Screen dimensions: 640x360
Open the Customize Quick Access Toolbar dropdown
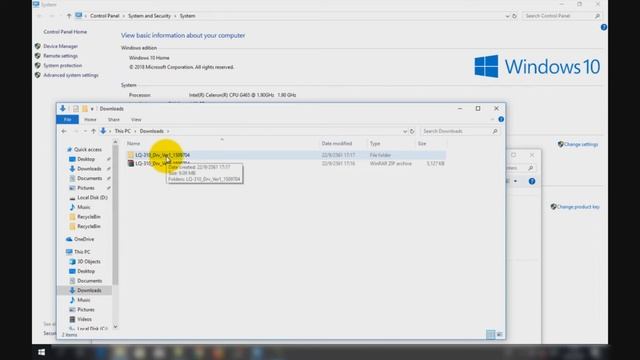[x=92, y=109]
